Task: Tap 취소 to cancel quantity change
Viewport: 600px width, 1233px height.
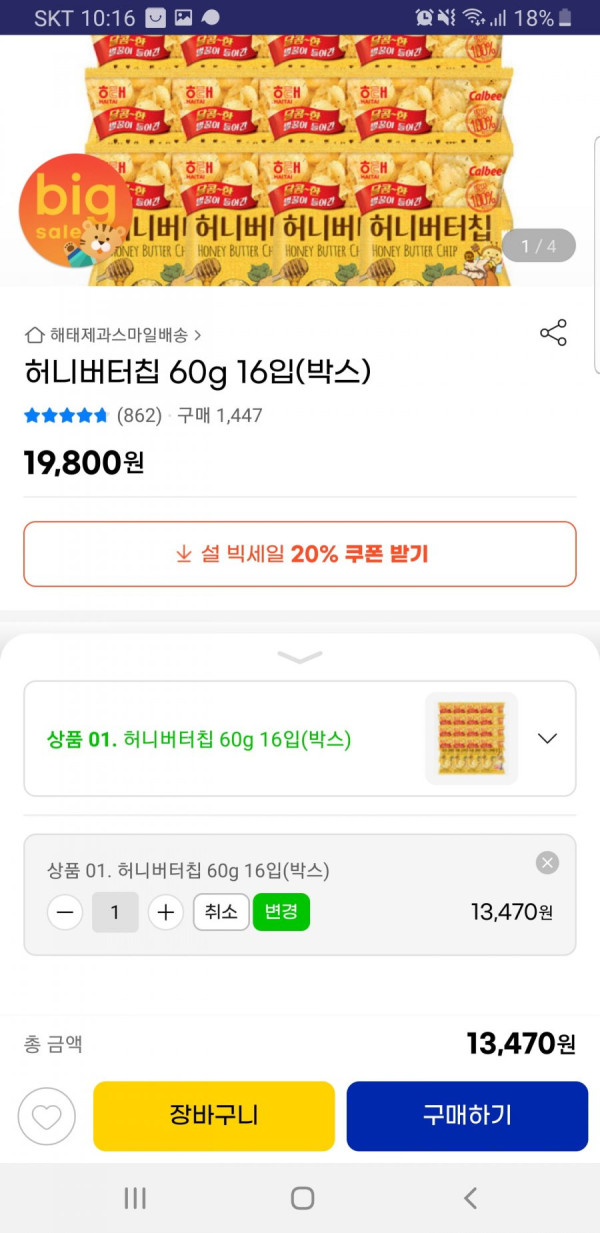Action: point(221,912)
